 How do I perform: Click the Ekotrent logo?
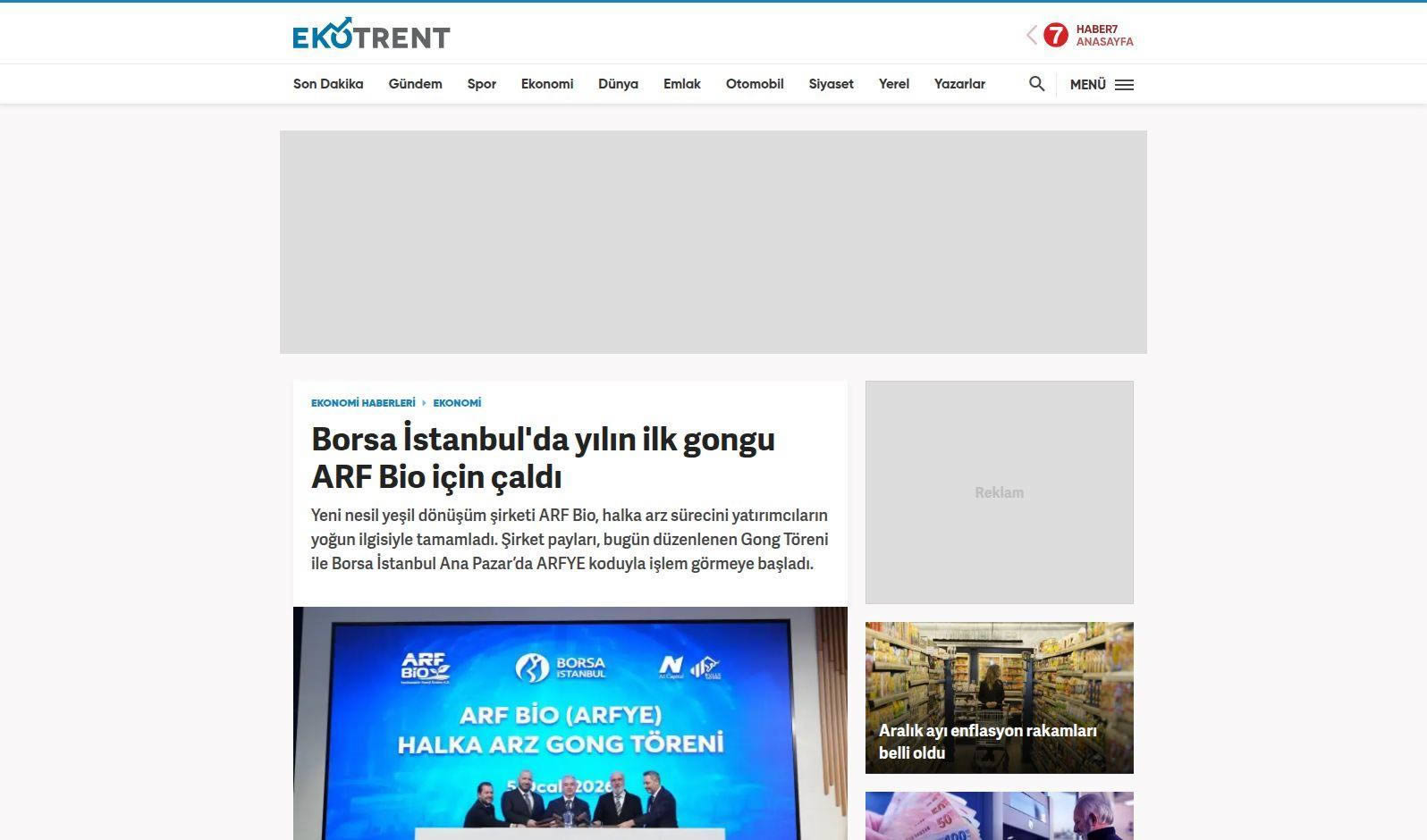371,34
